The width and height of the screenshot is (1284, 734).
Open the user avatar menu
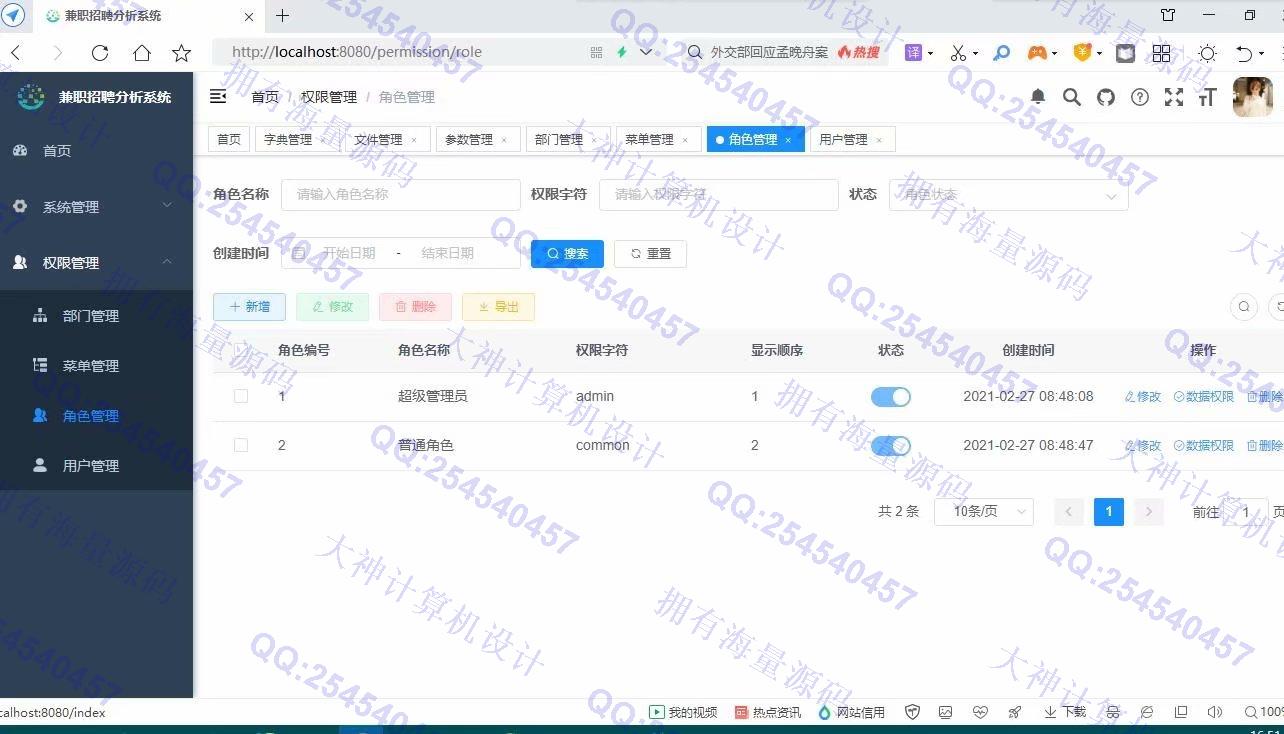click(x=1253, y=97)
